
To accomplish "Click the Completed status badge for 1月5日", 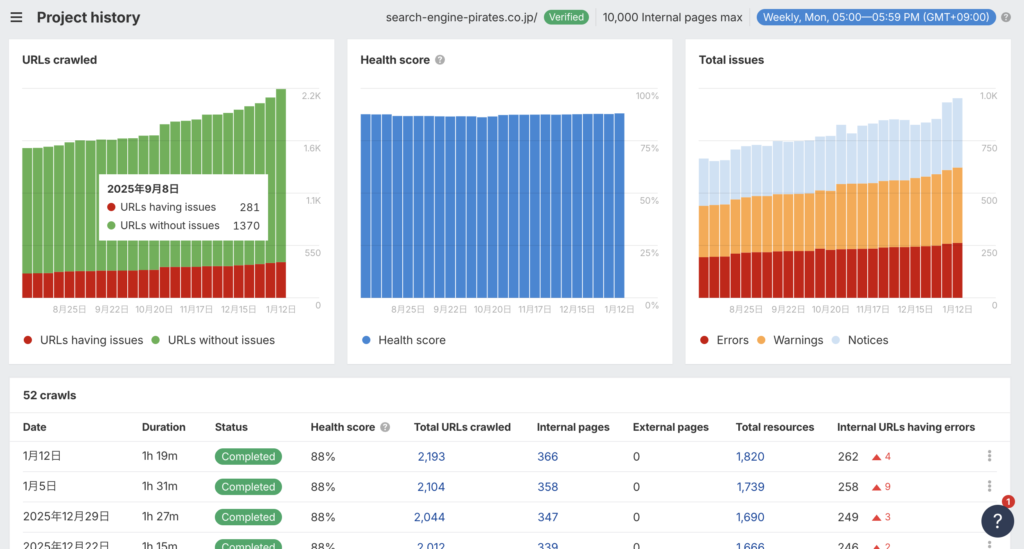I will (x=248, y=487).
